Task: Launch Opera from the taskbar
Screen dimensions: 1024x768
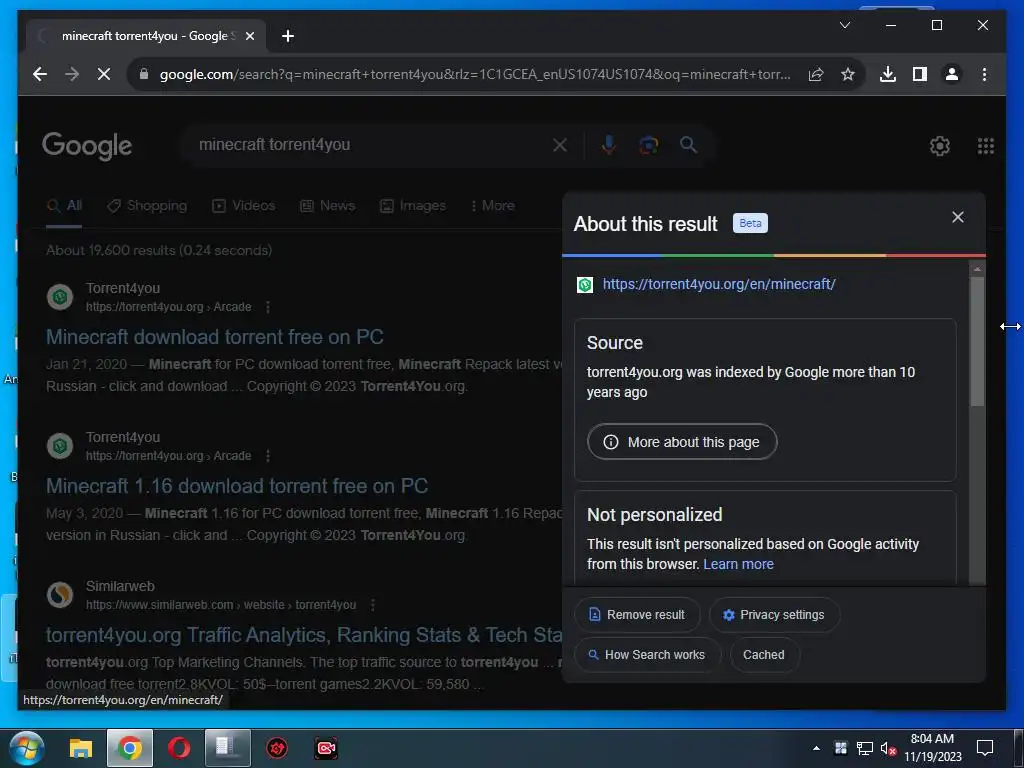Action: click(179, 748)
